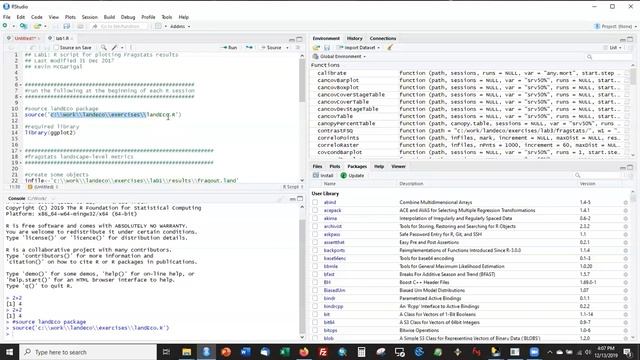
Task: Toggle Source on Save checkbox
Action: (56, 48)
